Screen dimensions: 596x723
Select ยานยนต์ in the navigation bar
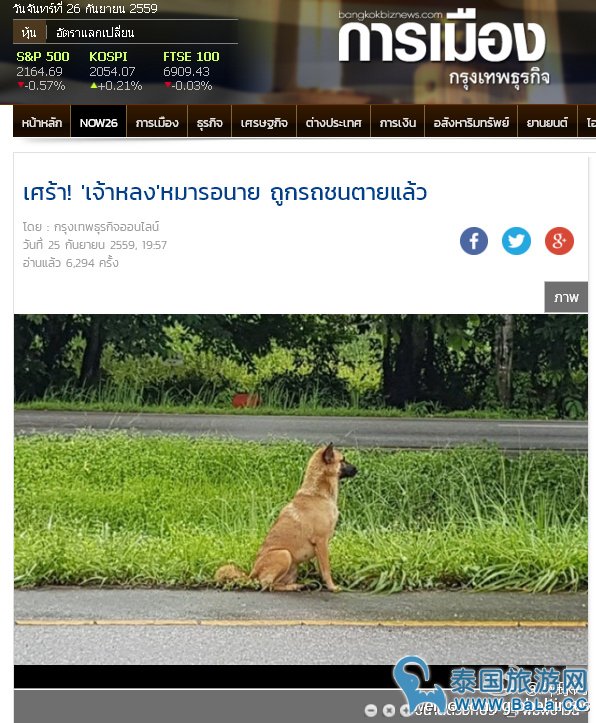[547, 122]
